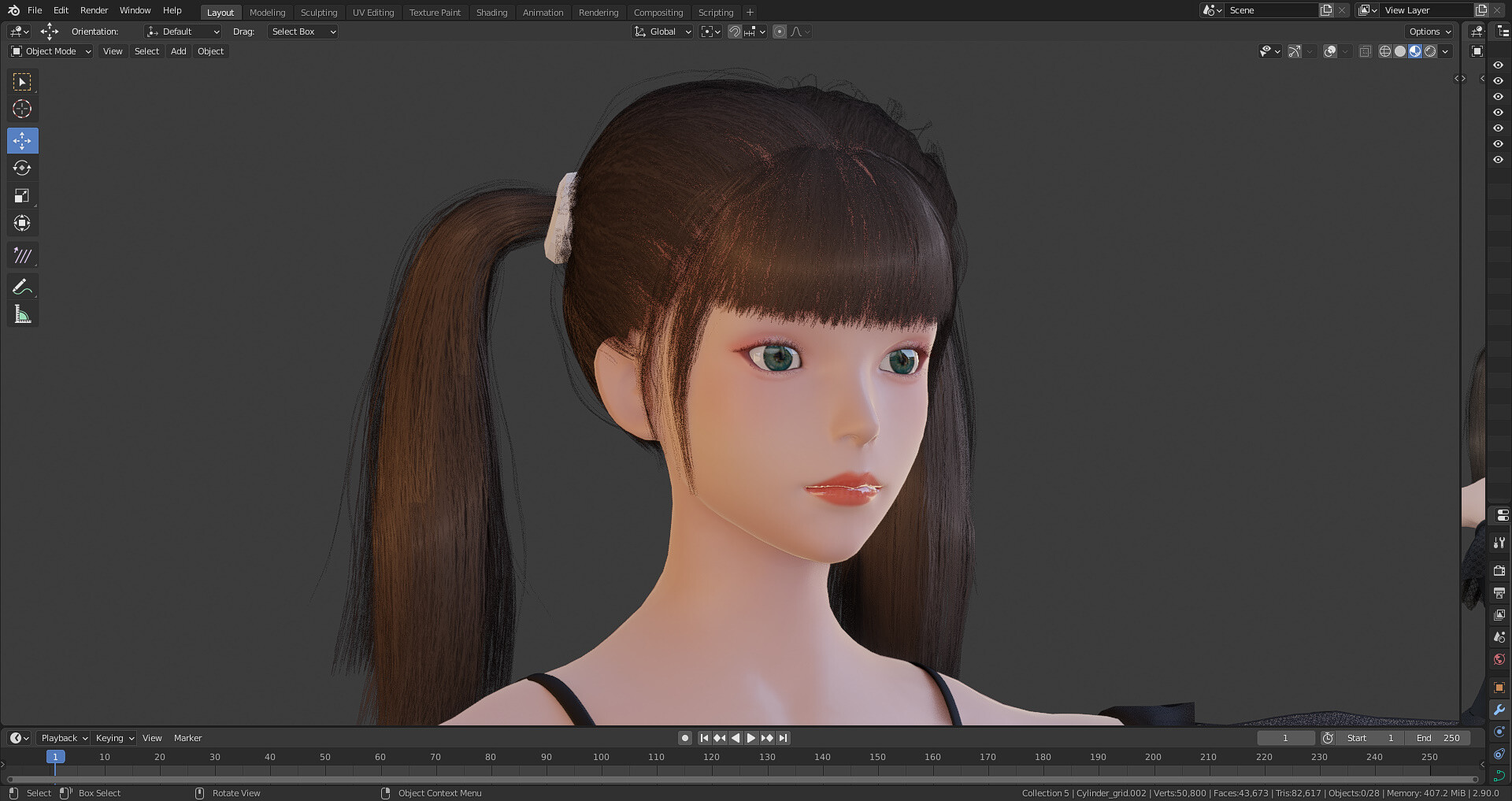Activate the Rotate tool
Viewport: 1512px width, 801px height.
point(22,168)
